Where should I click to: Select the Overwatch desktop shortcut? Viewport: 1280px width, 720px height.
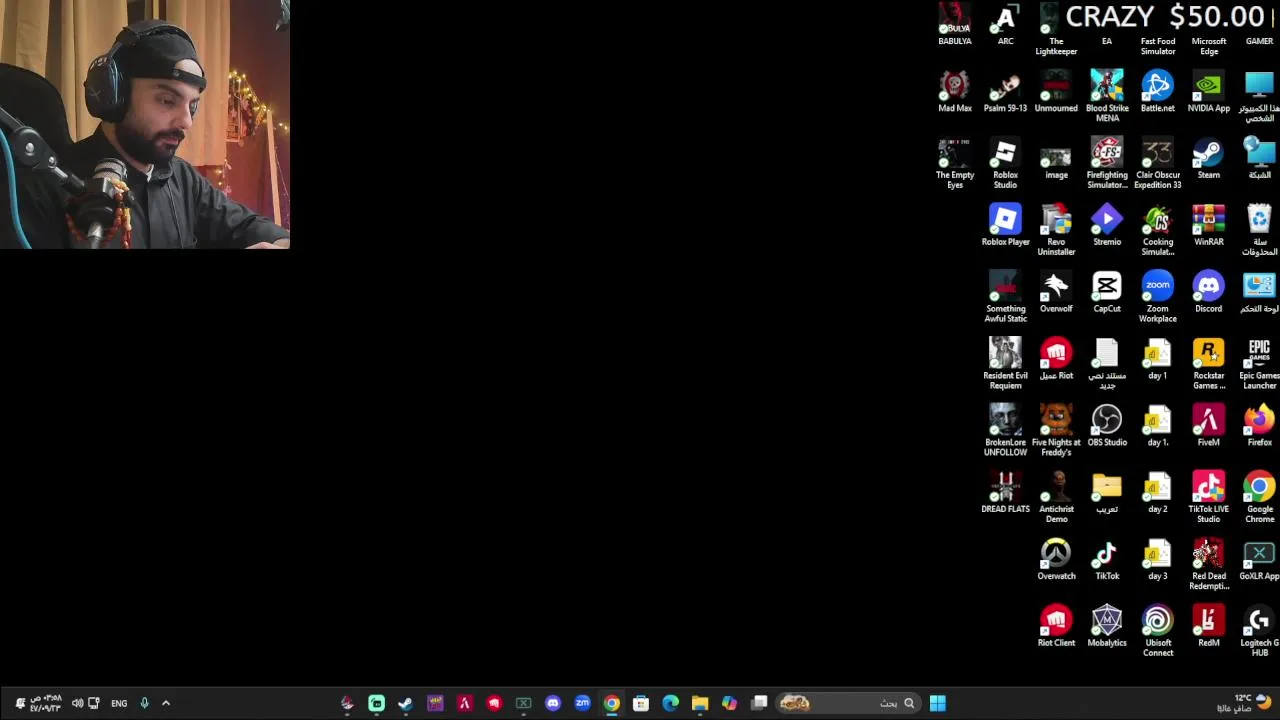click(x=1056, y=561)
